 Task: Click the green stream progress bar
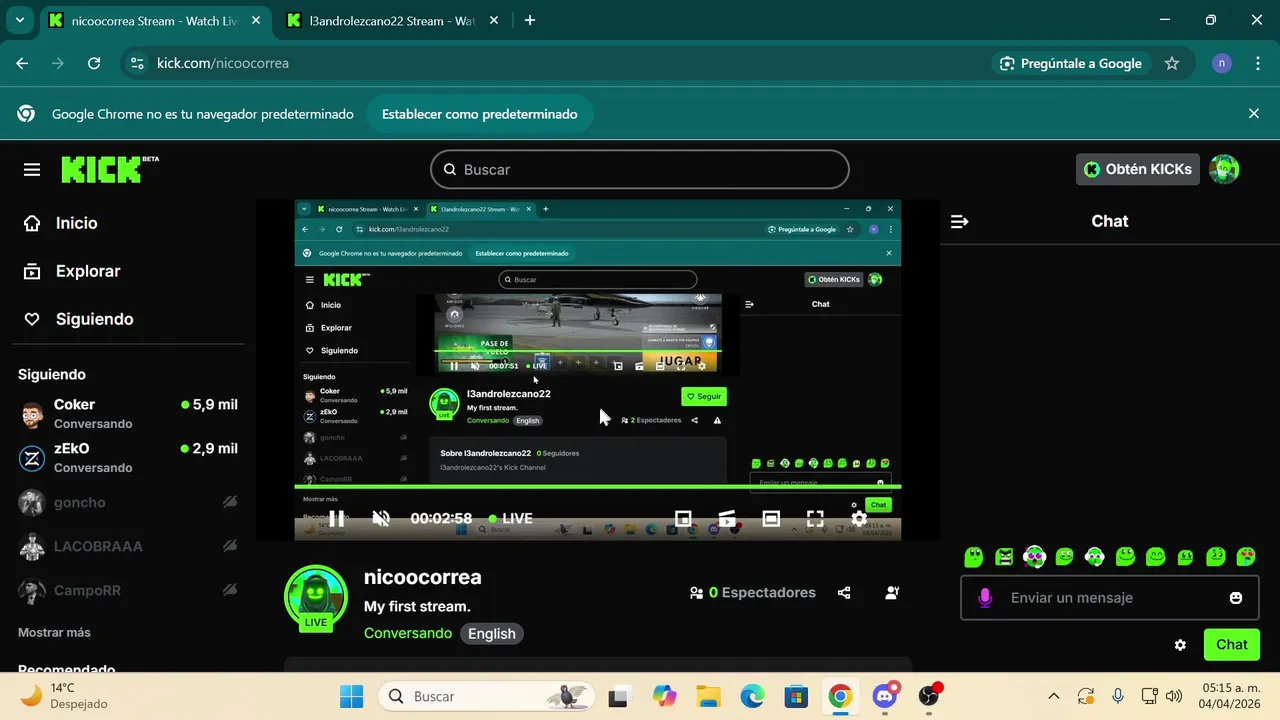[598, 487]
